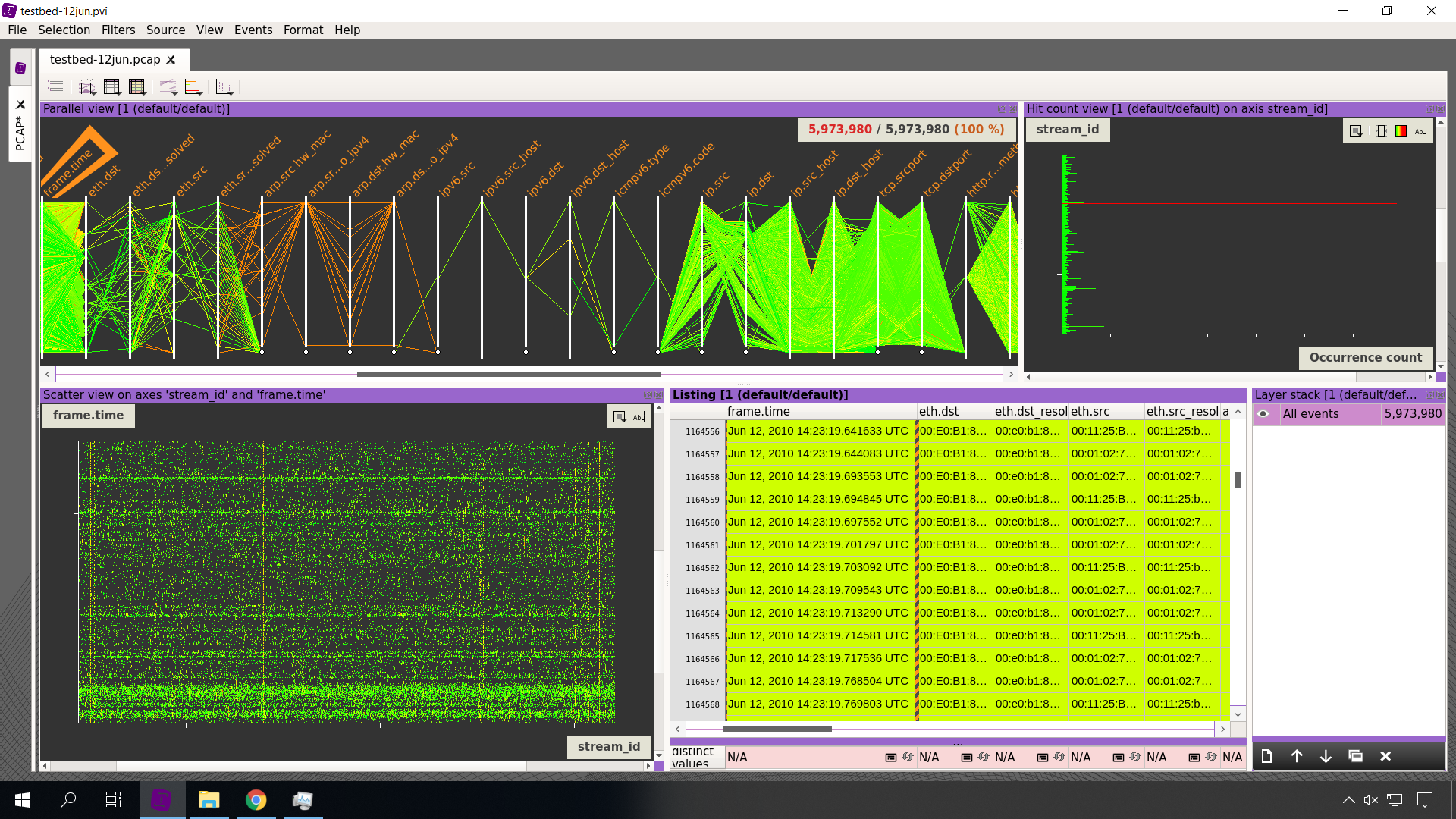Add a new layer in the Layer stack
Image resolution: width=1456 pixels, height=819 pixels.
pyautogui.click(x=1266, y=756)
